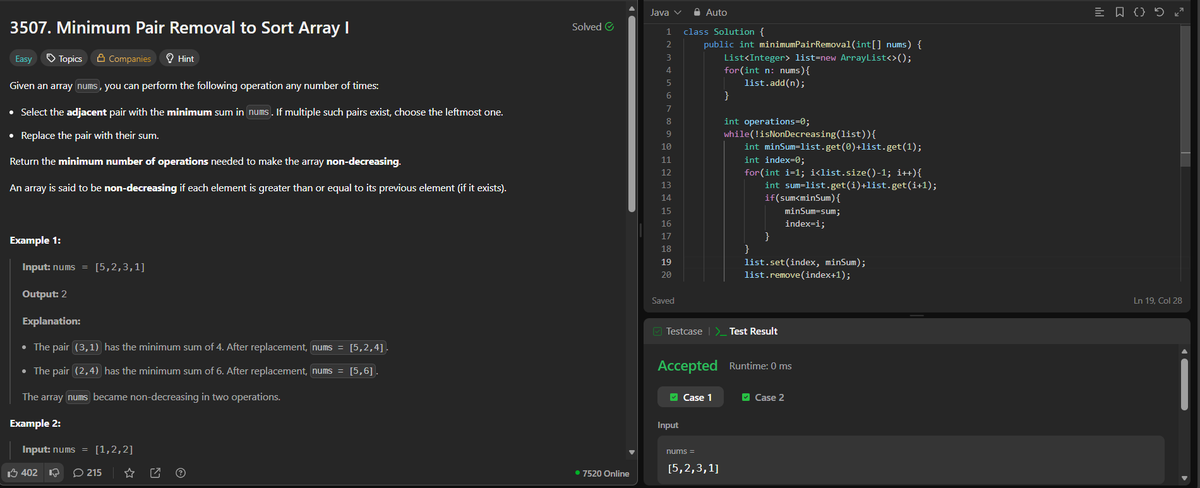This screenshot has width=1200, height=488.
Task: Switch to the Test Result tab
Action: click(x=747, y=331)
